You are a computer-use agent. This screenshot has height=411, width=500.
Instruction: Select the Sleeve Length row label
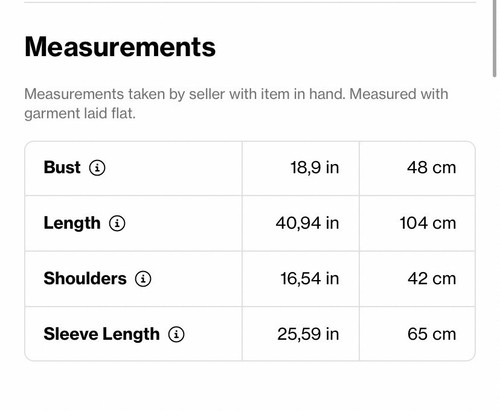tap(102, 334)
